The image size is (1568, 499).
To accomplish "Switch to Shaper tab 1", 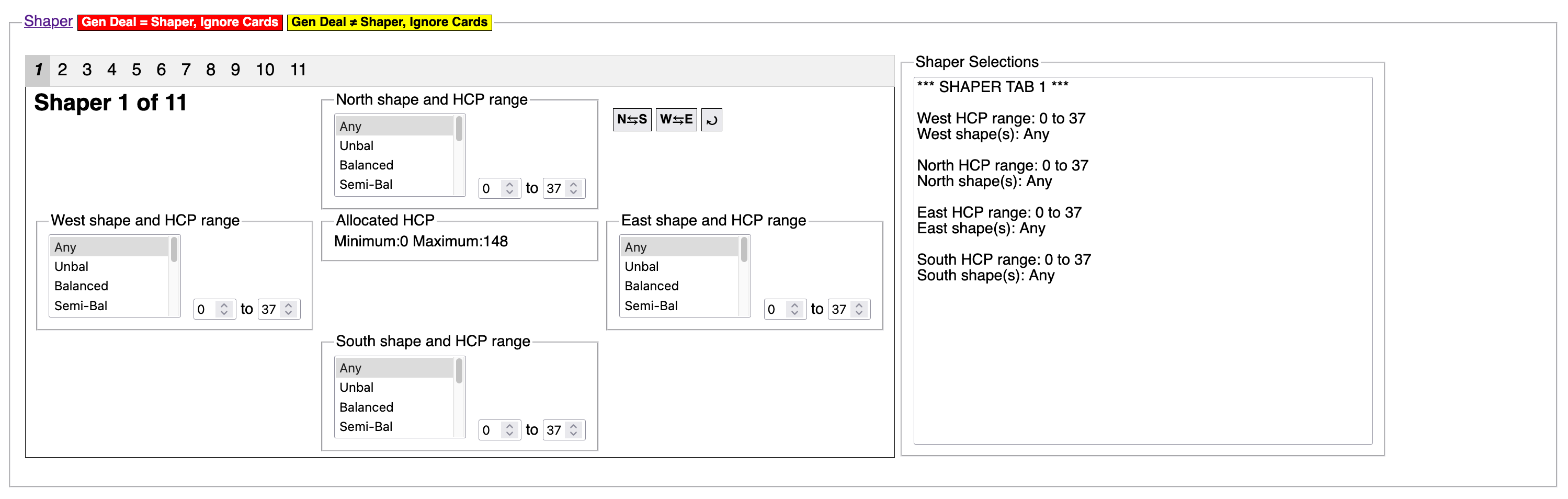I will [x=38, y=70].
